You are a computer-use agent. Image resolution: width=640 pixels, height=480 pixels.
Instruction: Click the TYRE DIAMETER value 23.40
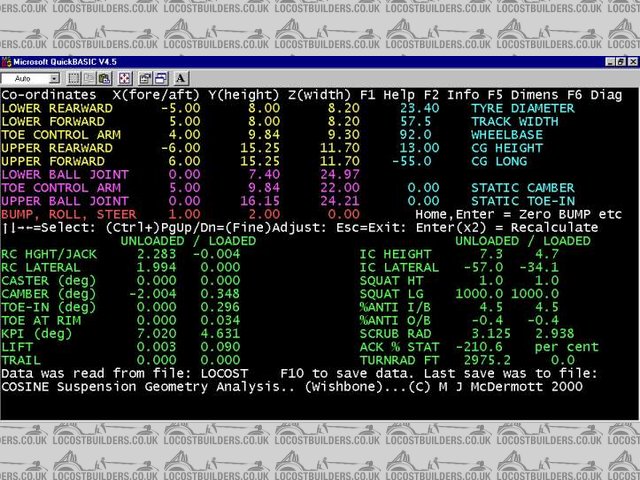419,107
